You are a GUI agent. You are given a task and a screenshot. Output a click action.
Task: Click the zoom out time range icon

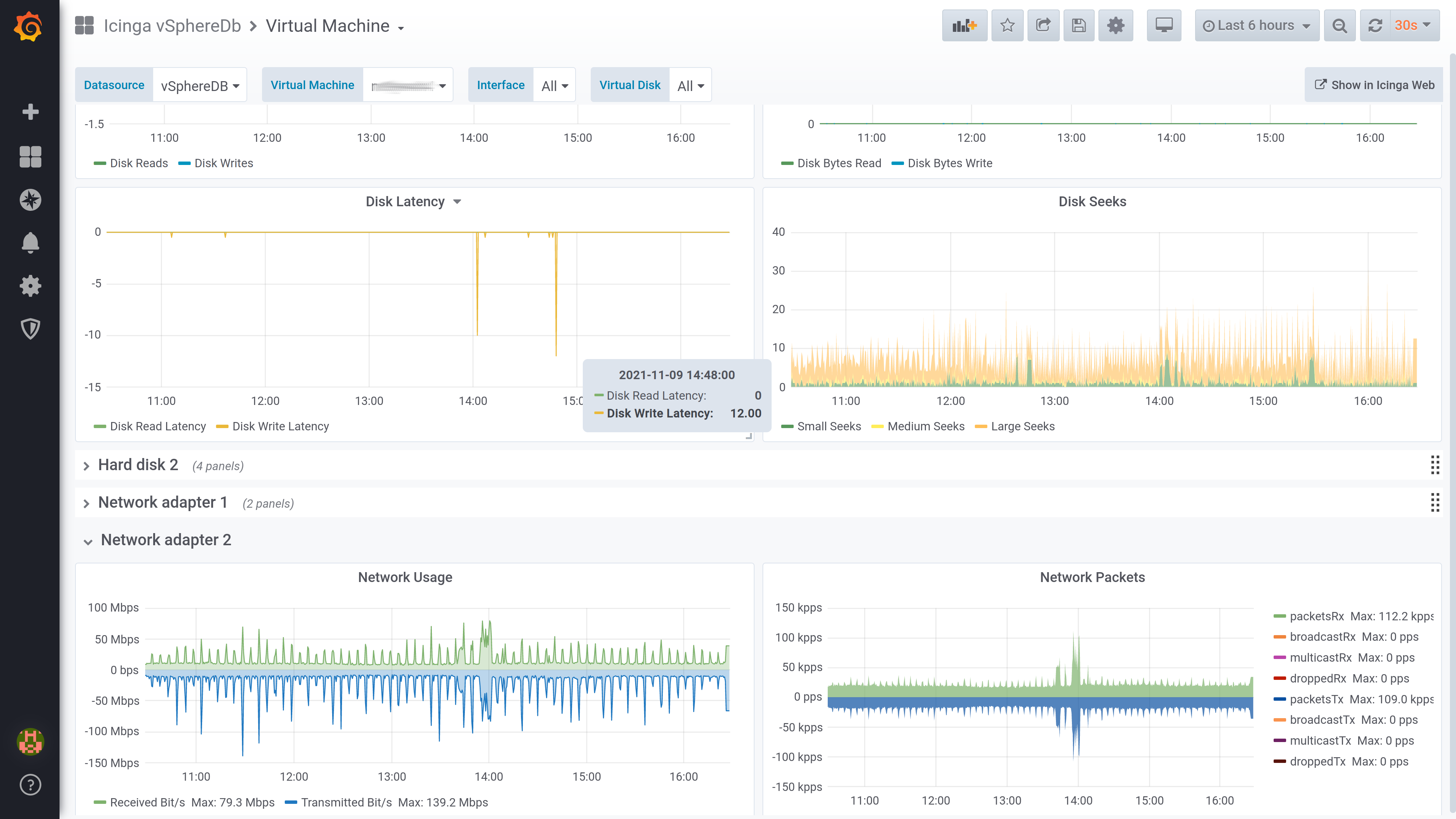[x=1339, y=25]
